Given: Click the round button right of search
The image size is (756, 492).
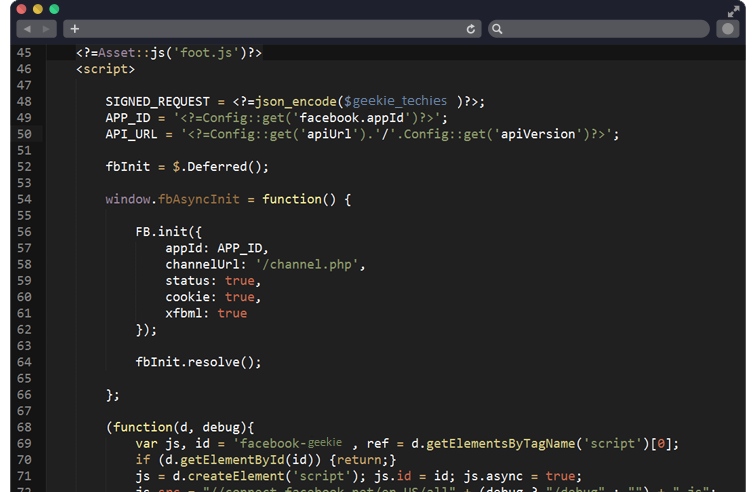Looking at the screenshot, I should pos(728,29).
